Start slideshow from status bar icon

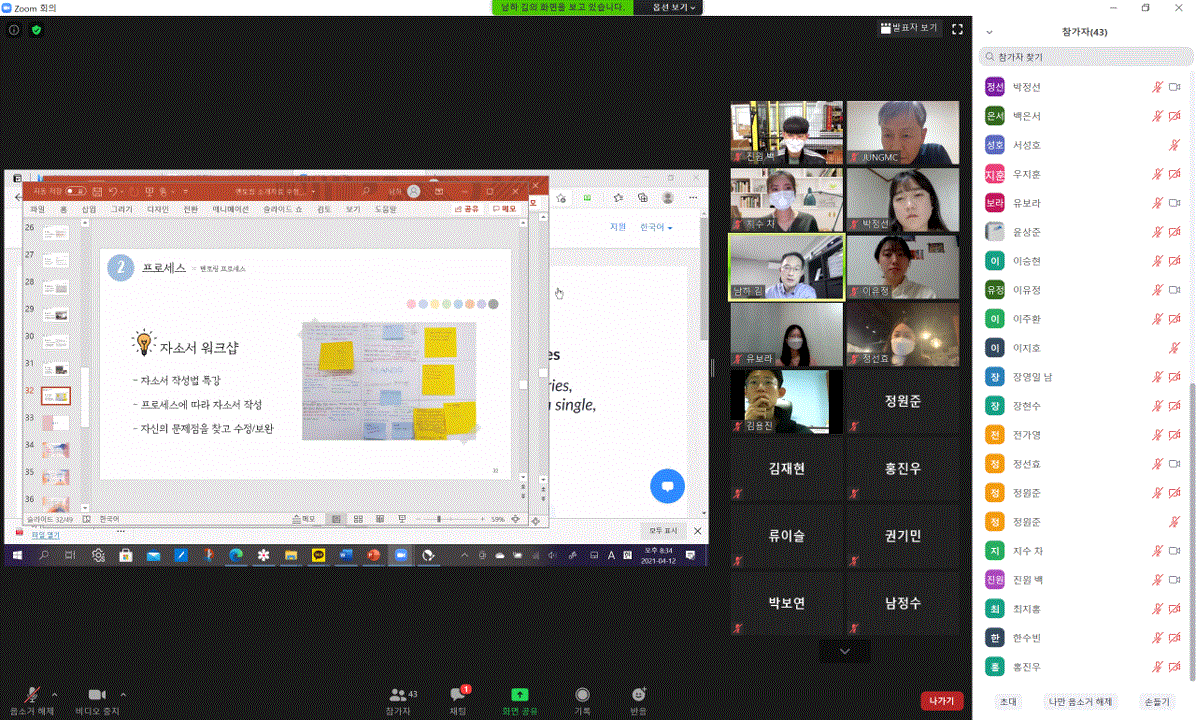coord(402,519)
